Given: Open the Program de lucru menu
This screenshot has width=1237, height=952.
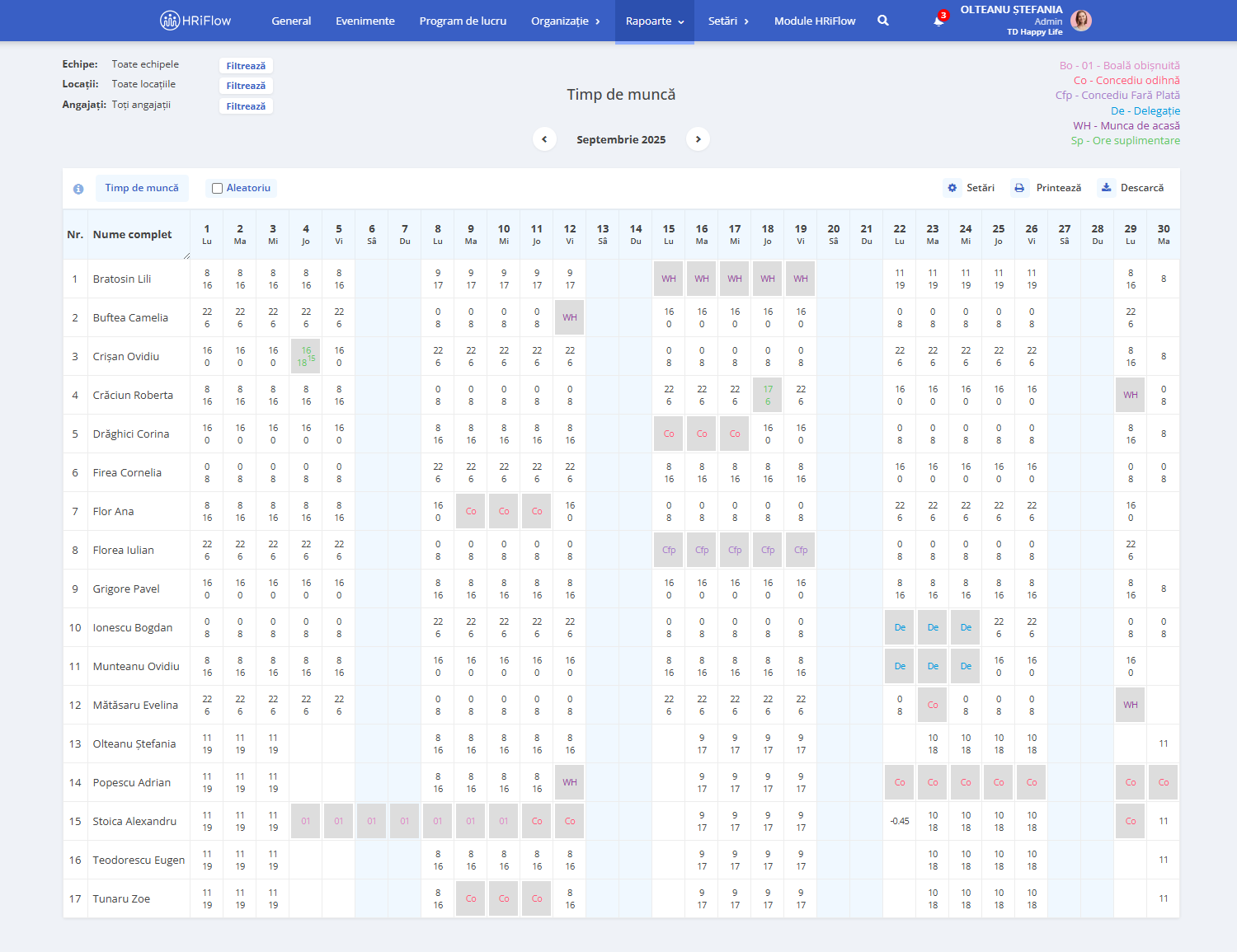Looking at the screenshot, I should [x=463, y=21].
